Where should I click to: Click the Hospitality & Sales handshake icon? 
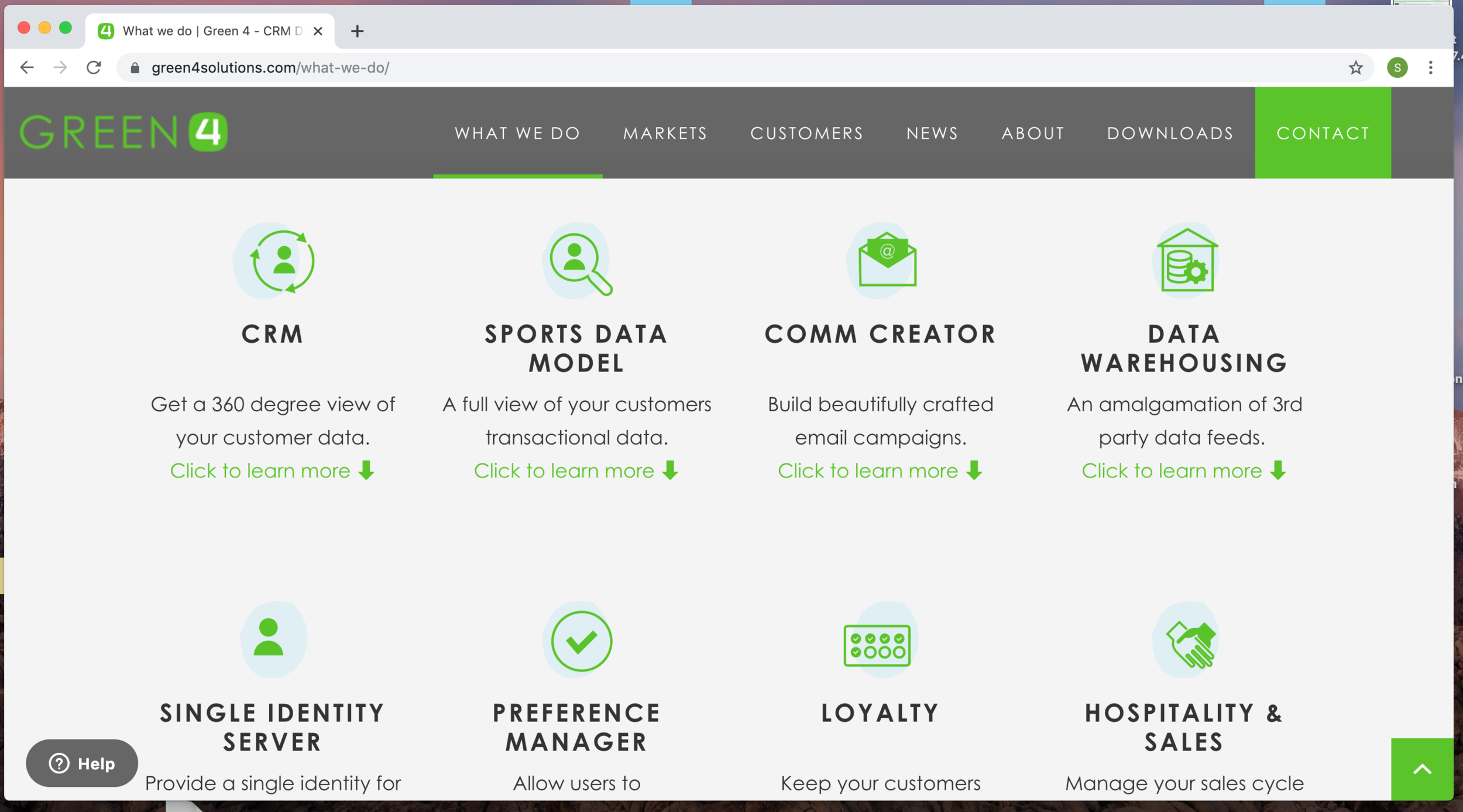pyautogui.click(x=1190, y=644)
